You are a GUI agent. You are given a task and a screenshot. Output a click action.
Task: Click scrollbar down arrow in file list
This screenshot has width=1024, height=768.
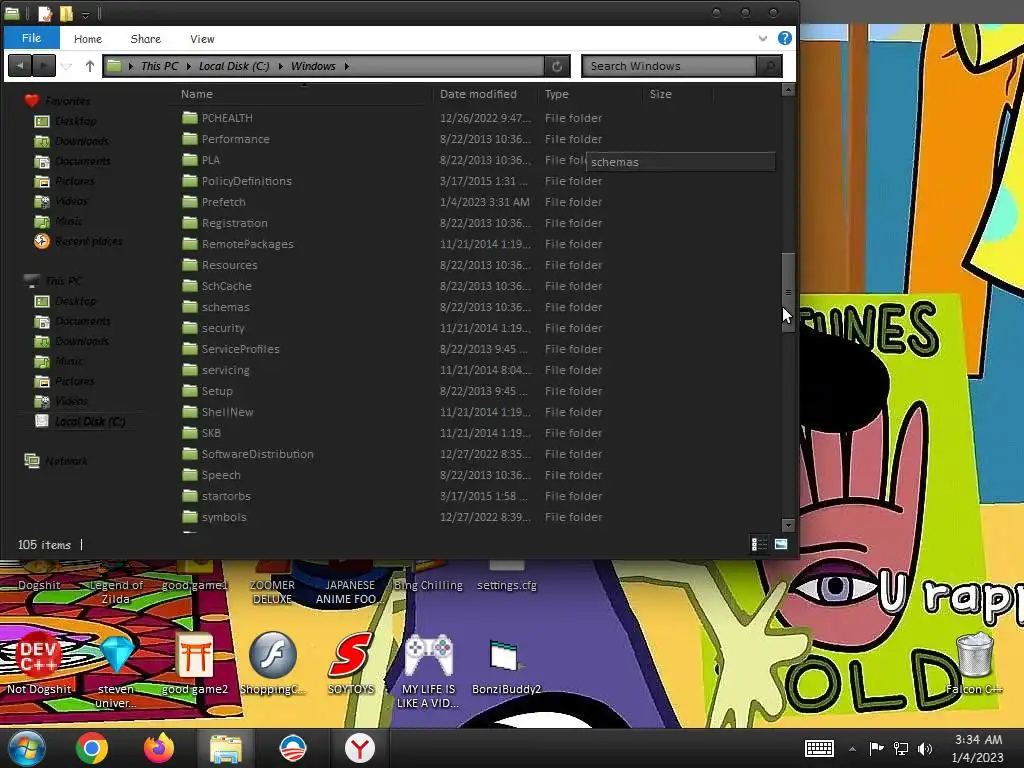tap(788, 525)
